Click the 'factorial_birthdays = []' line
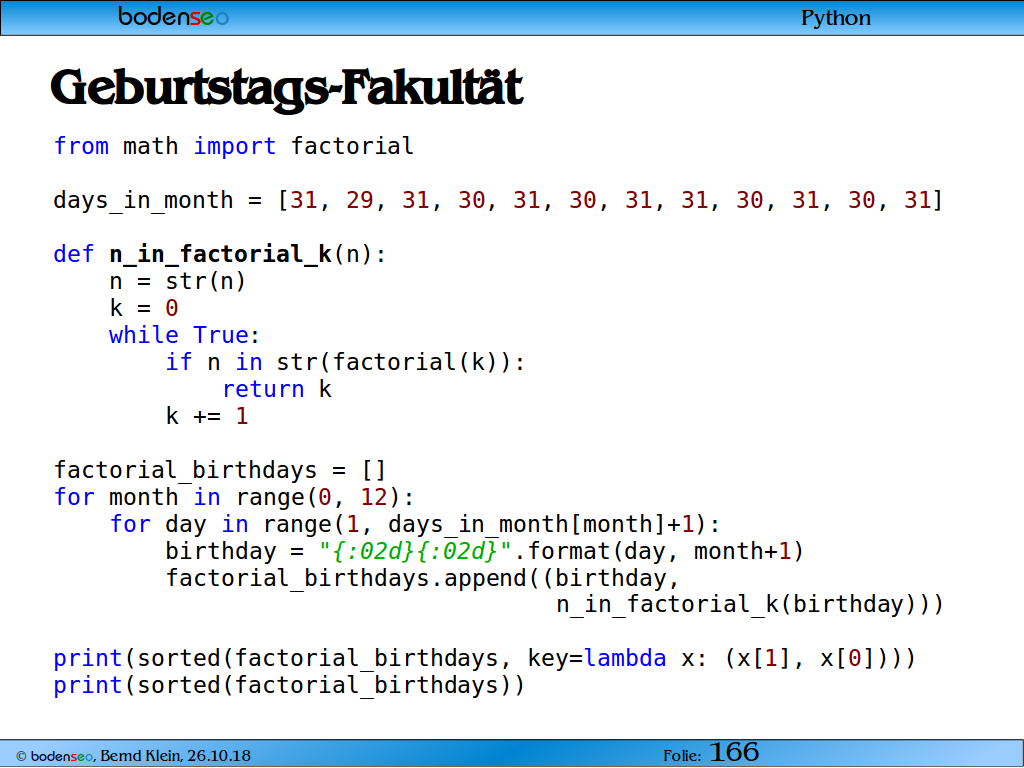The height and width of the screenshot is (768, 1024). click(x=219, y=470)
